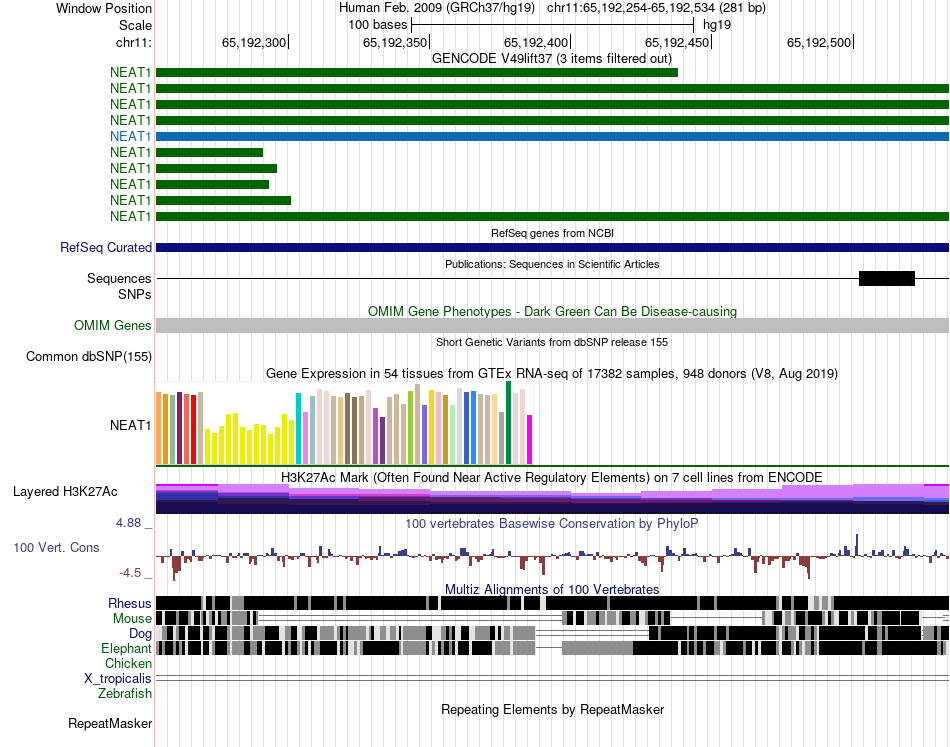The height and width of the screenshot is (747, 950).
Task: Select the dark blue RefSeq Curated bar
Action: (x=552, y=247)
